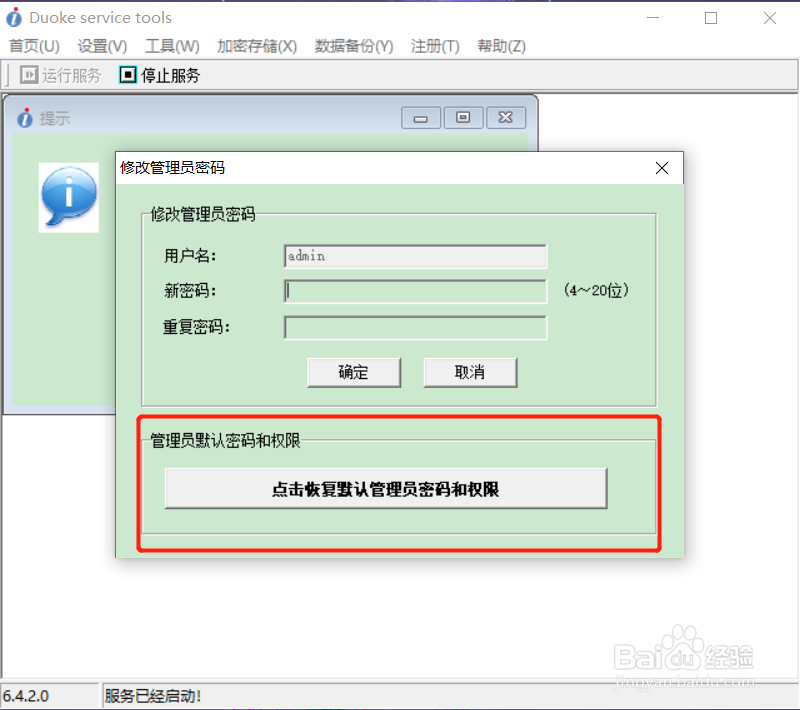This screenshot has width=800, height=710.
Task: Open the 数据备份(Y) menu
Action: [354, 46]
